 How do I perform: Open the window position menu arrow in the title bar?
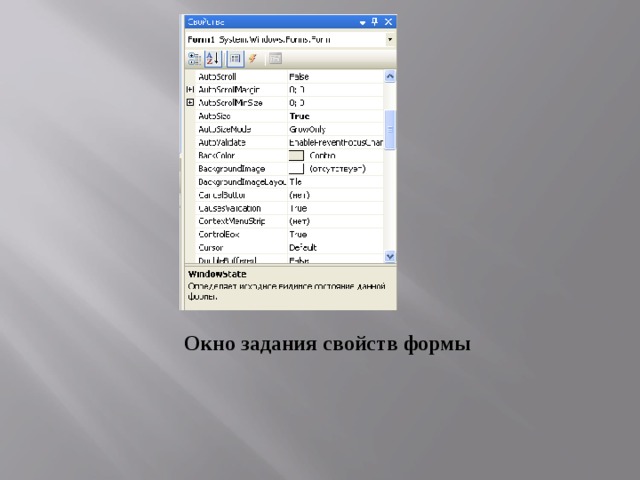pyautogui.click(x=362, y=23)
